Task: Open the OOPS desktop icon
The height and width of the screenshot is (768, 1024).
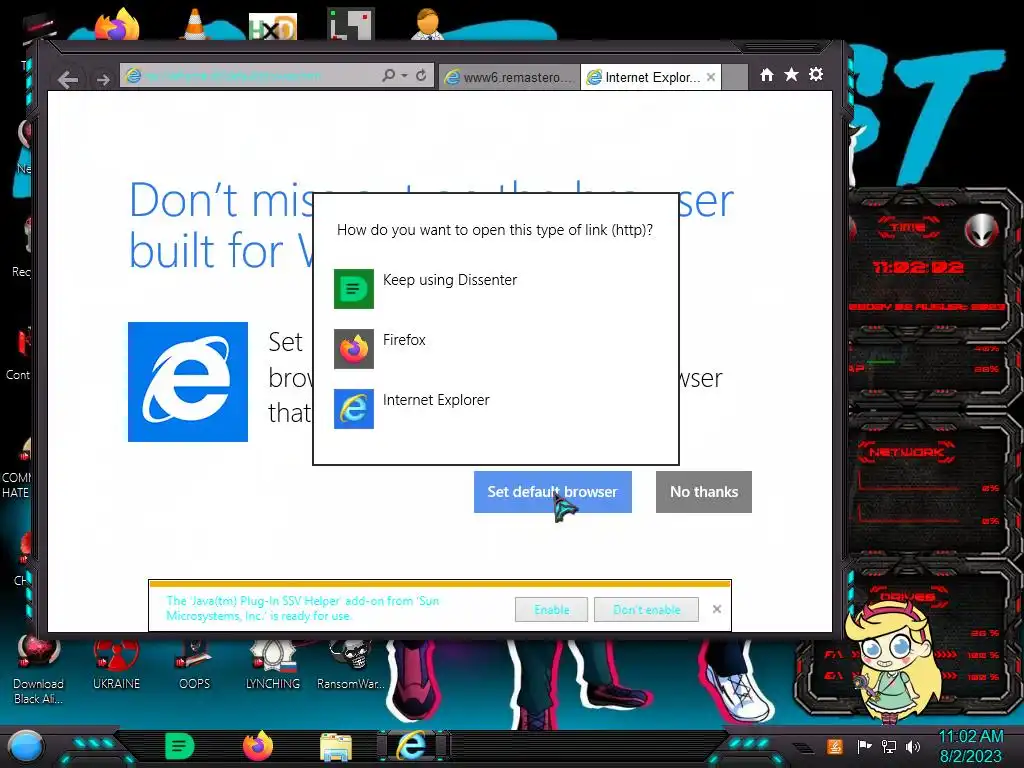Action: pyautogui.click(x=195, y=665)
